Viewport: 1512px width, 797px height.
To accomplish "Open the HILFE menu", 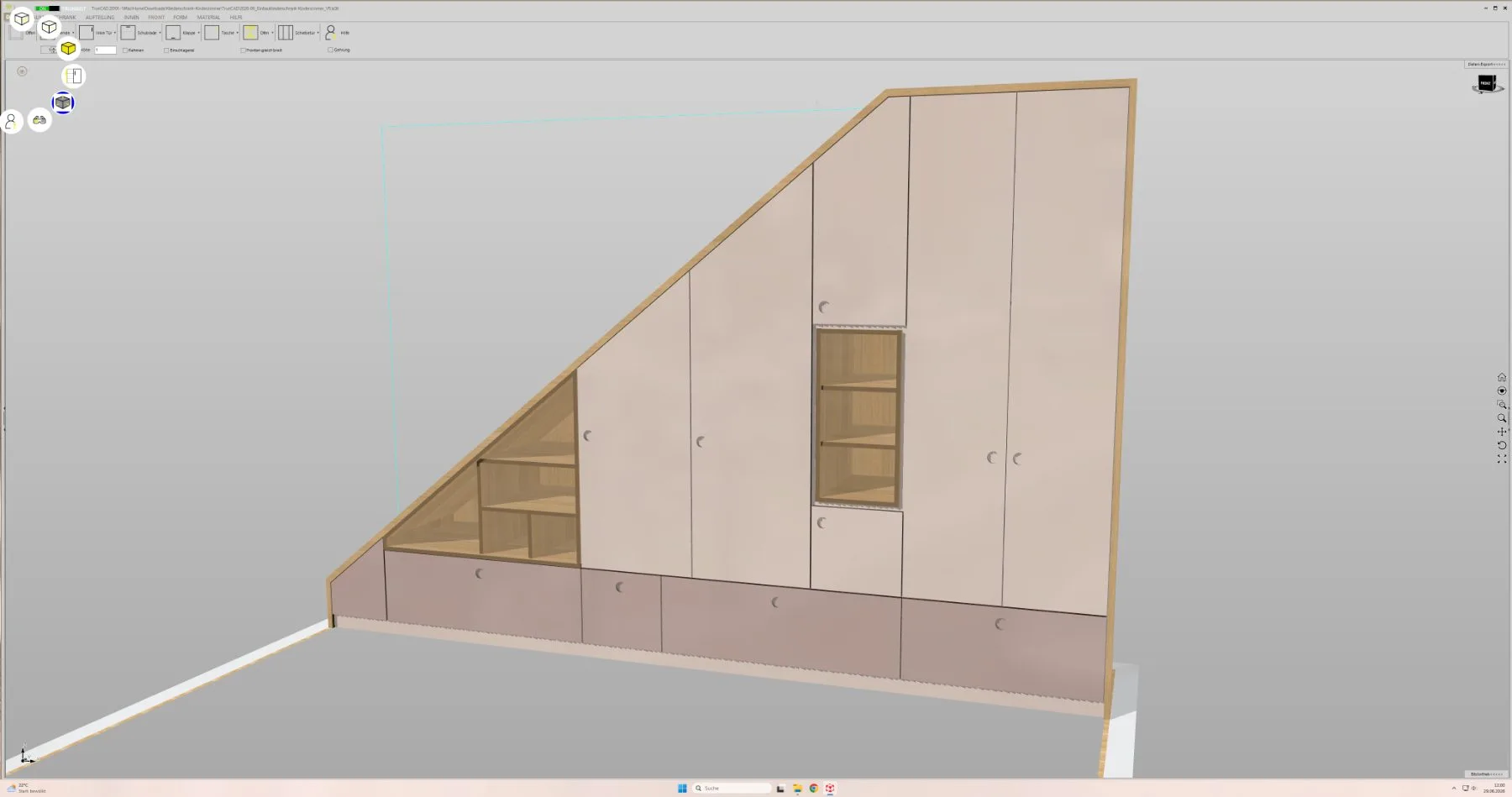I will point(236,17).
